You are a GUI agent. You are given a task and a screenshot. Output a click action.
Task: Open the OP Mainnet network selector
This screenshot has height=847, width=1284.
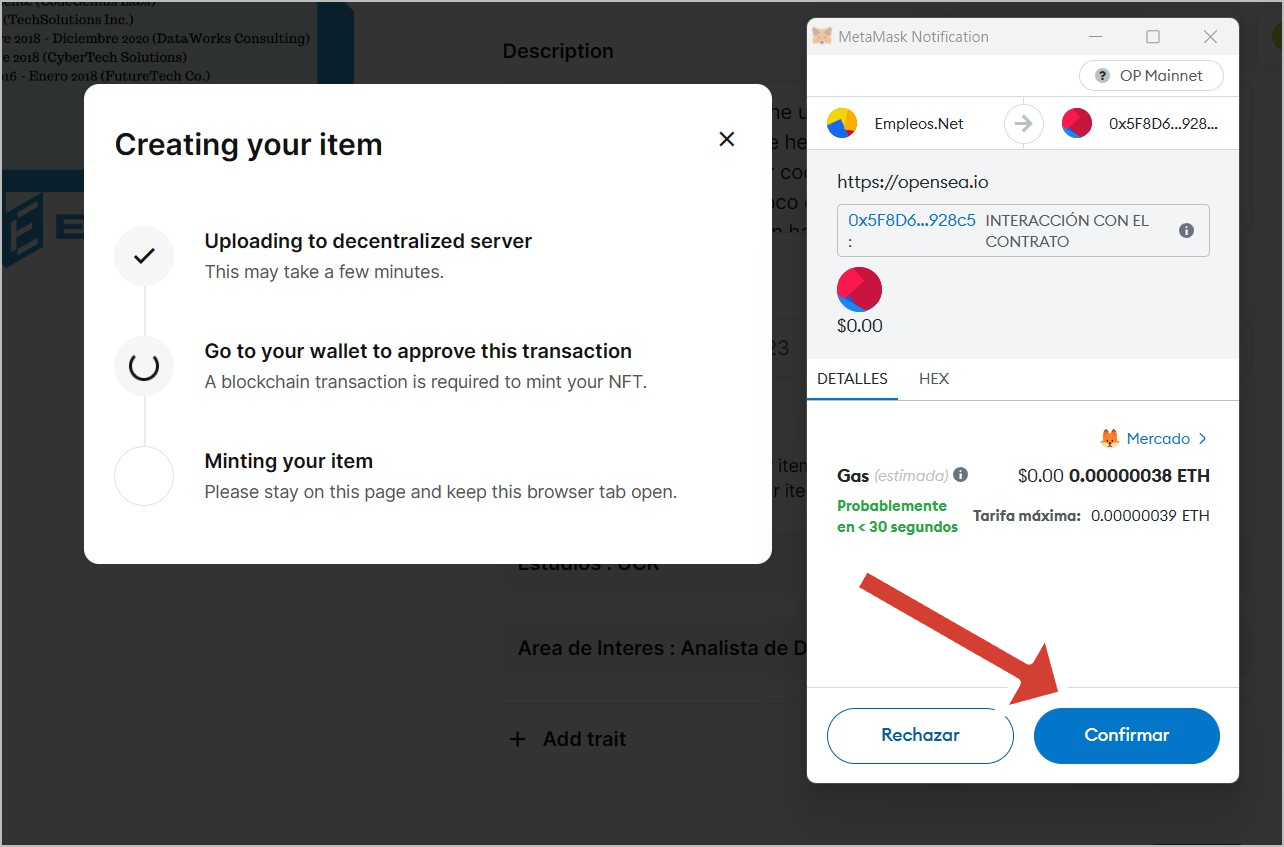click(1153, 76)
